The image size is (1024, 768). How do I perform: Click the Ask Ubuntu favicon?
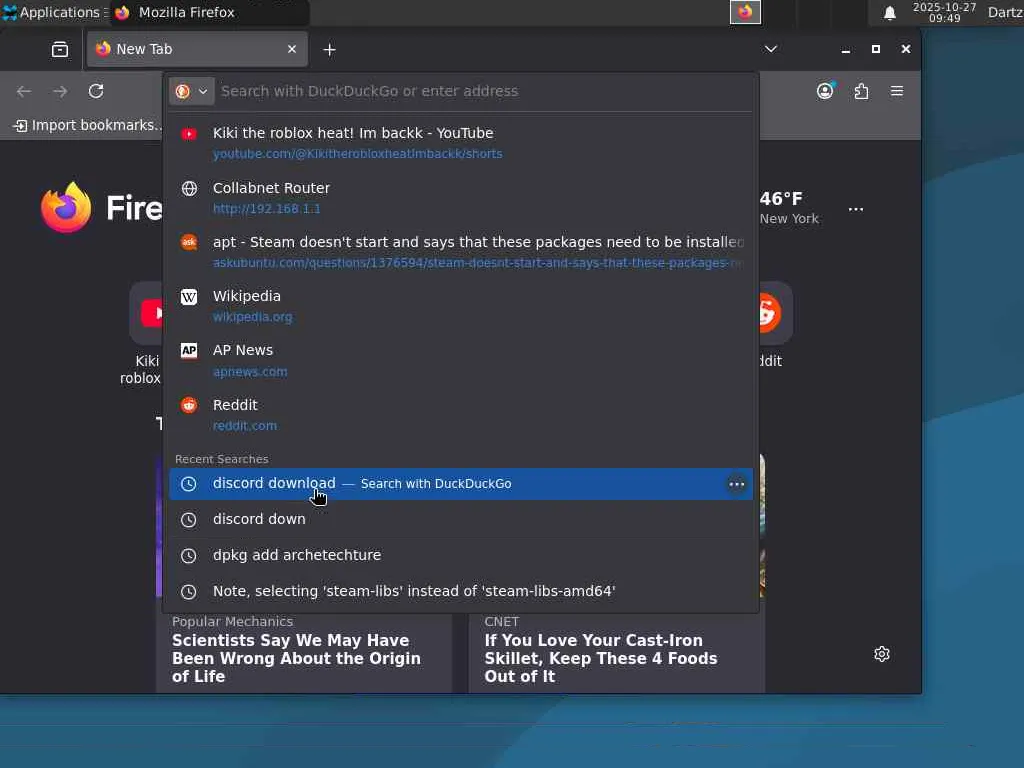pyautogui.click(x=189, y=242)
